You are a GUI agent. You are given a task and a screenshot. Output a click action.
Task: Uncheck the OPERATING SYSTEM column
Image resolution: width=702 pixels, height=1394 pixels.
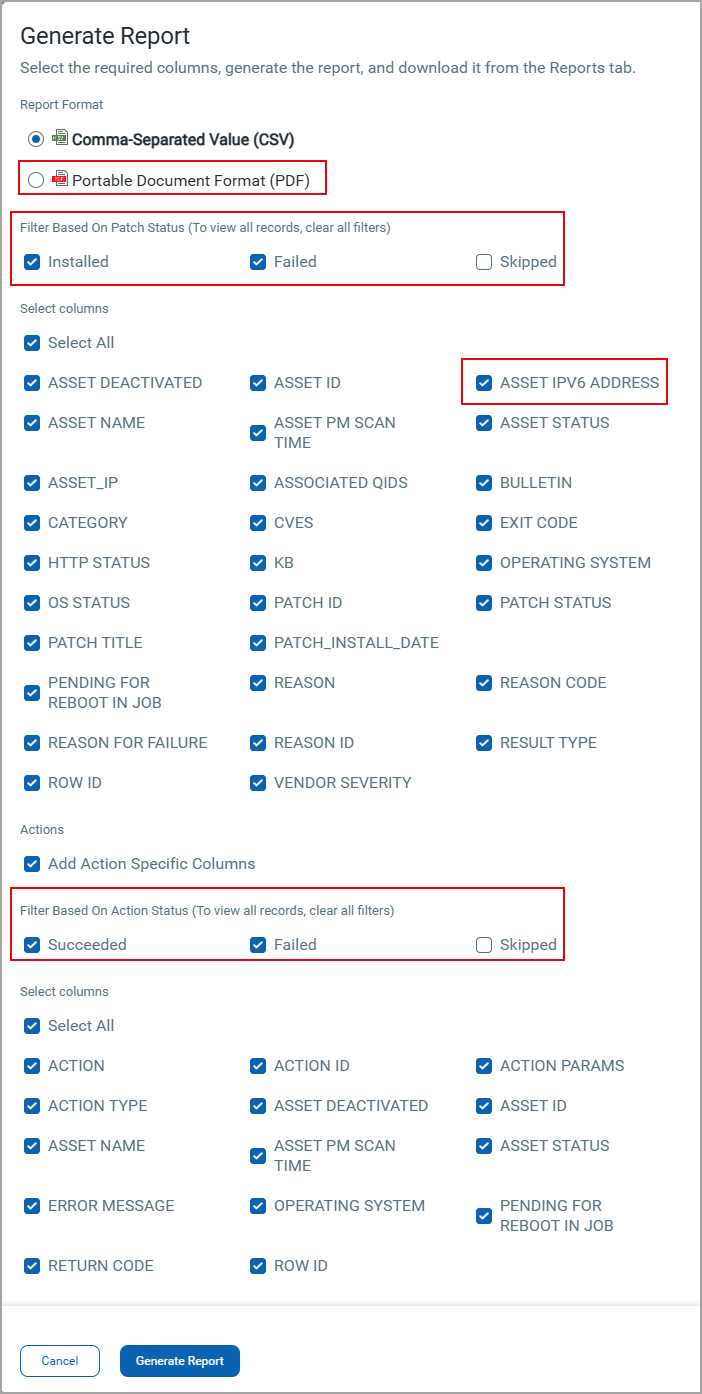click(x=484, y=562)
